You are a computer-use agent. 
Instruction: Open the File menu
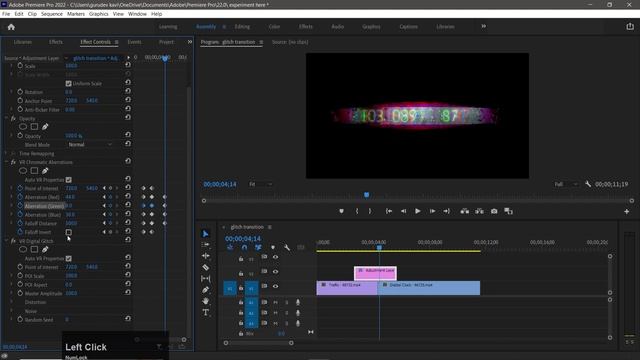pyautogui.click(x=6, y=14)
